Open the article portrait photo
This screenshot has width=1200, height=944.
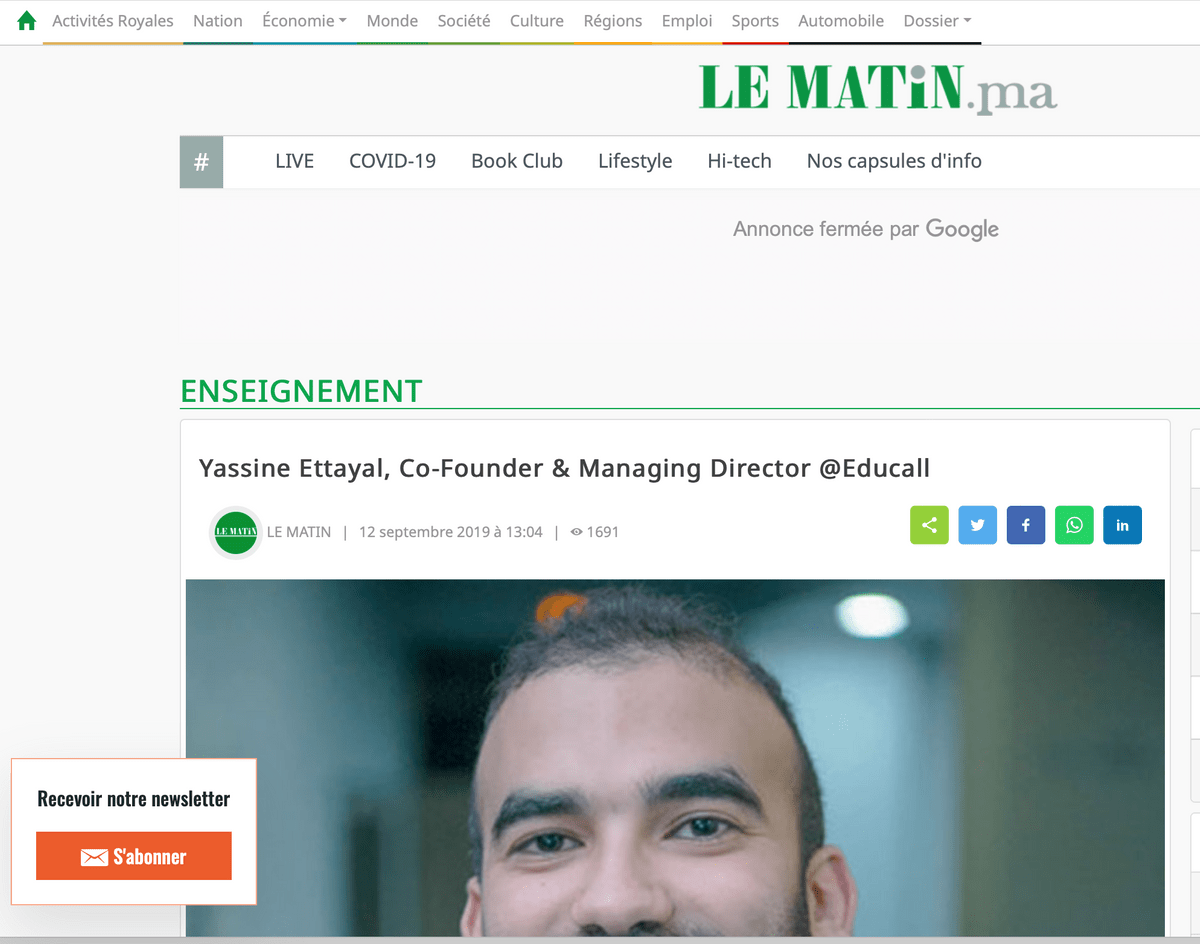(675, 758)
